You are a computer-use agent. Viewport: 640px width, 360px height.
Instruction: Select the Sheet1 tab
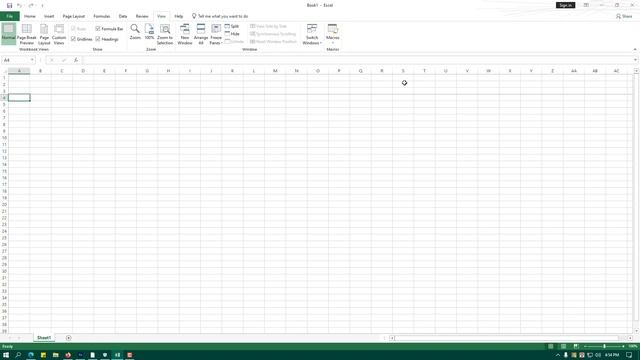tap(44, 338)
